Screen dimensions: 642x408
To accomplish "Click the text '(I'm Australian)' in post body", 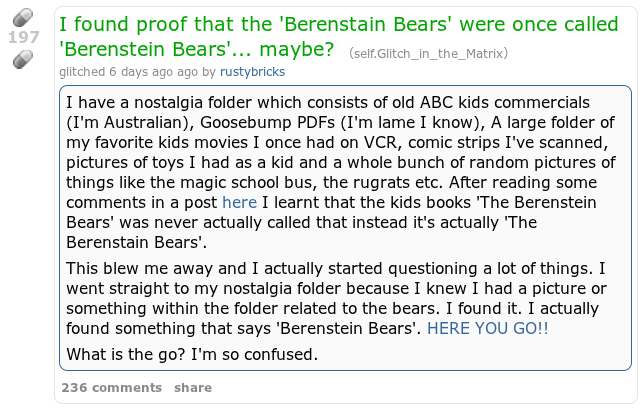I will pos(125,124).
